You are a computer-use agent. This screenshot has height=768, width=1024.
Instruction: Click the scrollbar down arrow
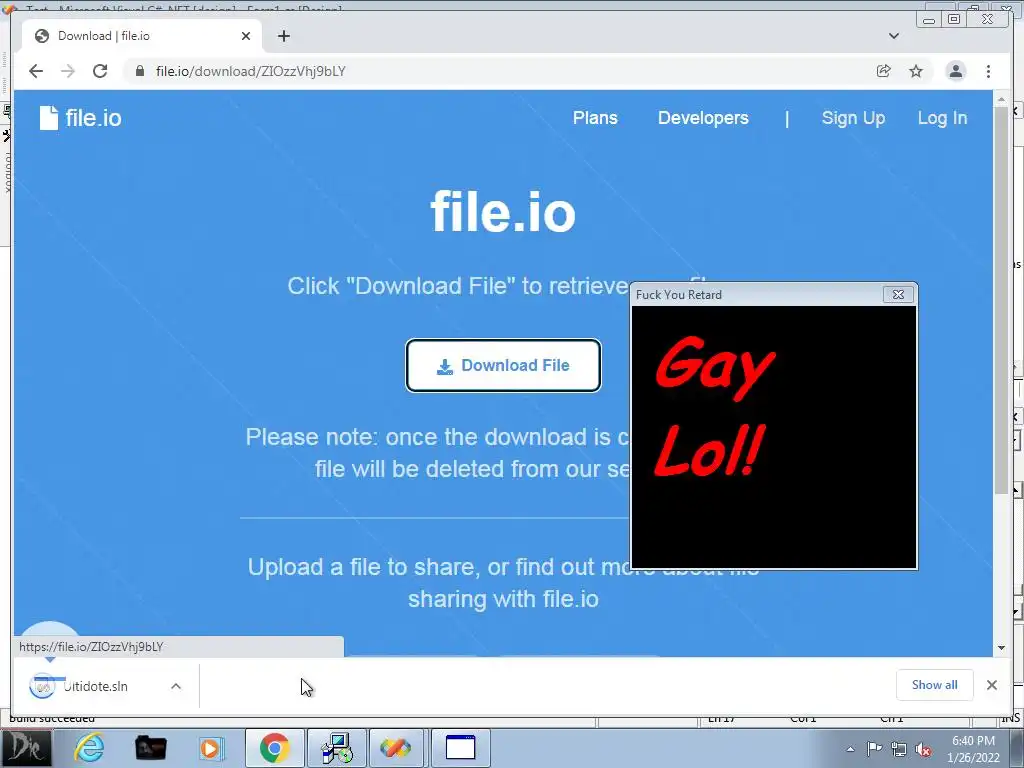[1001, 648]
